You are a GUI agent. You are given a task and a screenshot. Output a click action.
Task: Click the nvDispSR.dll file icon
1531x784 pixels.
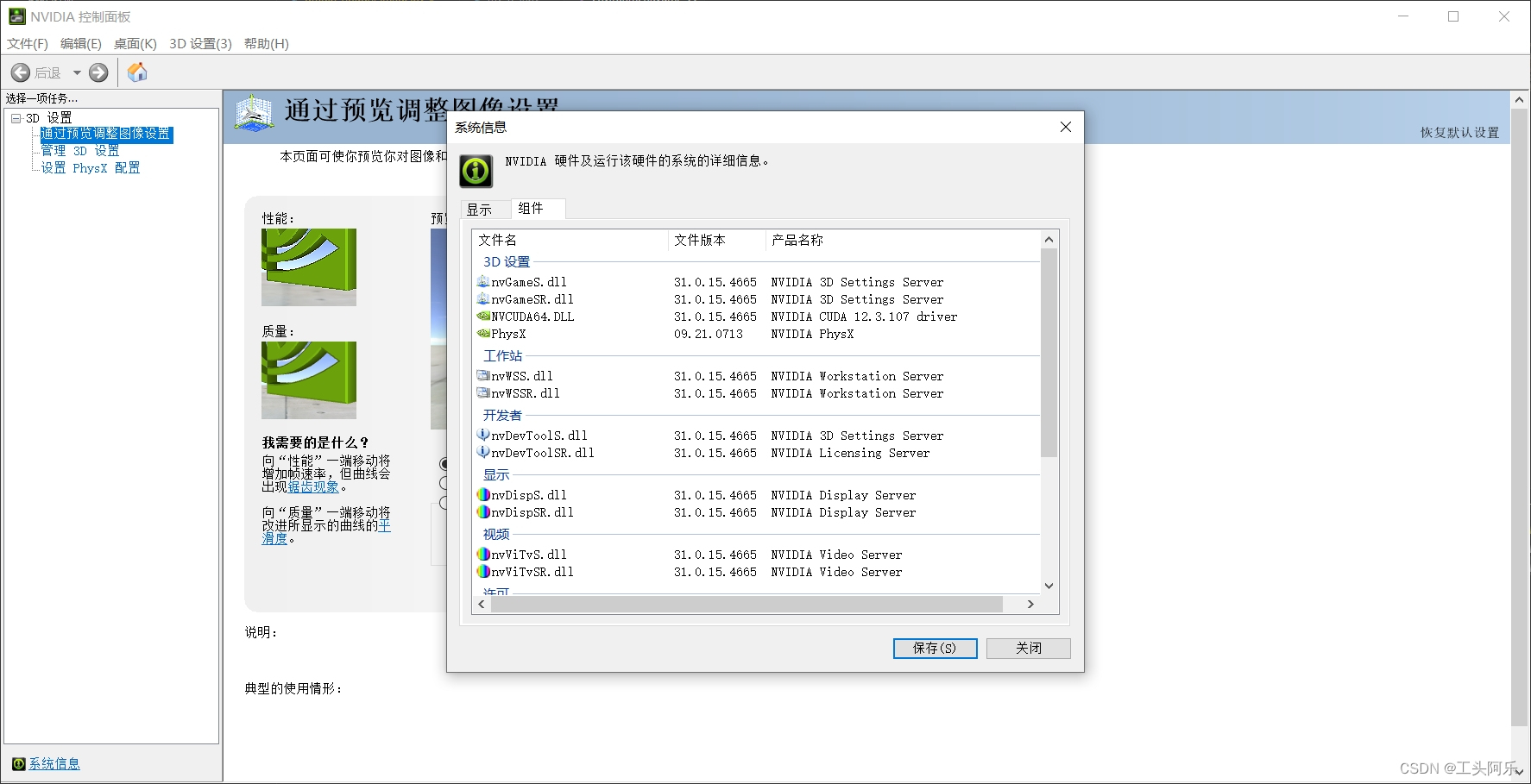tap(483, 511)
